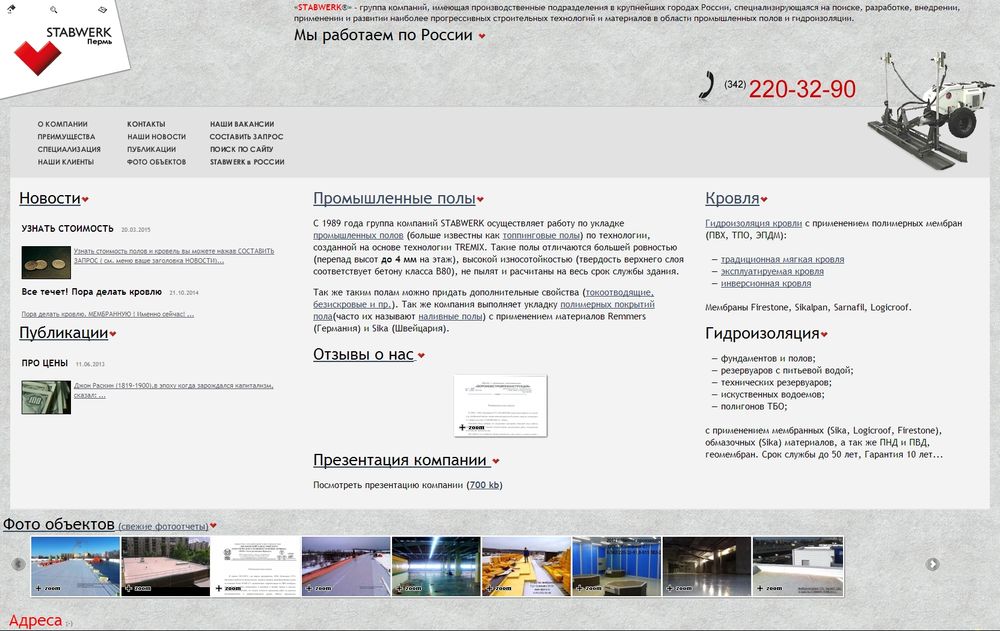The image size is (1000, 631).
Task: Follow the Гидроизоляция кровли link
Action: [x=753, y=223]
